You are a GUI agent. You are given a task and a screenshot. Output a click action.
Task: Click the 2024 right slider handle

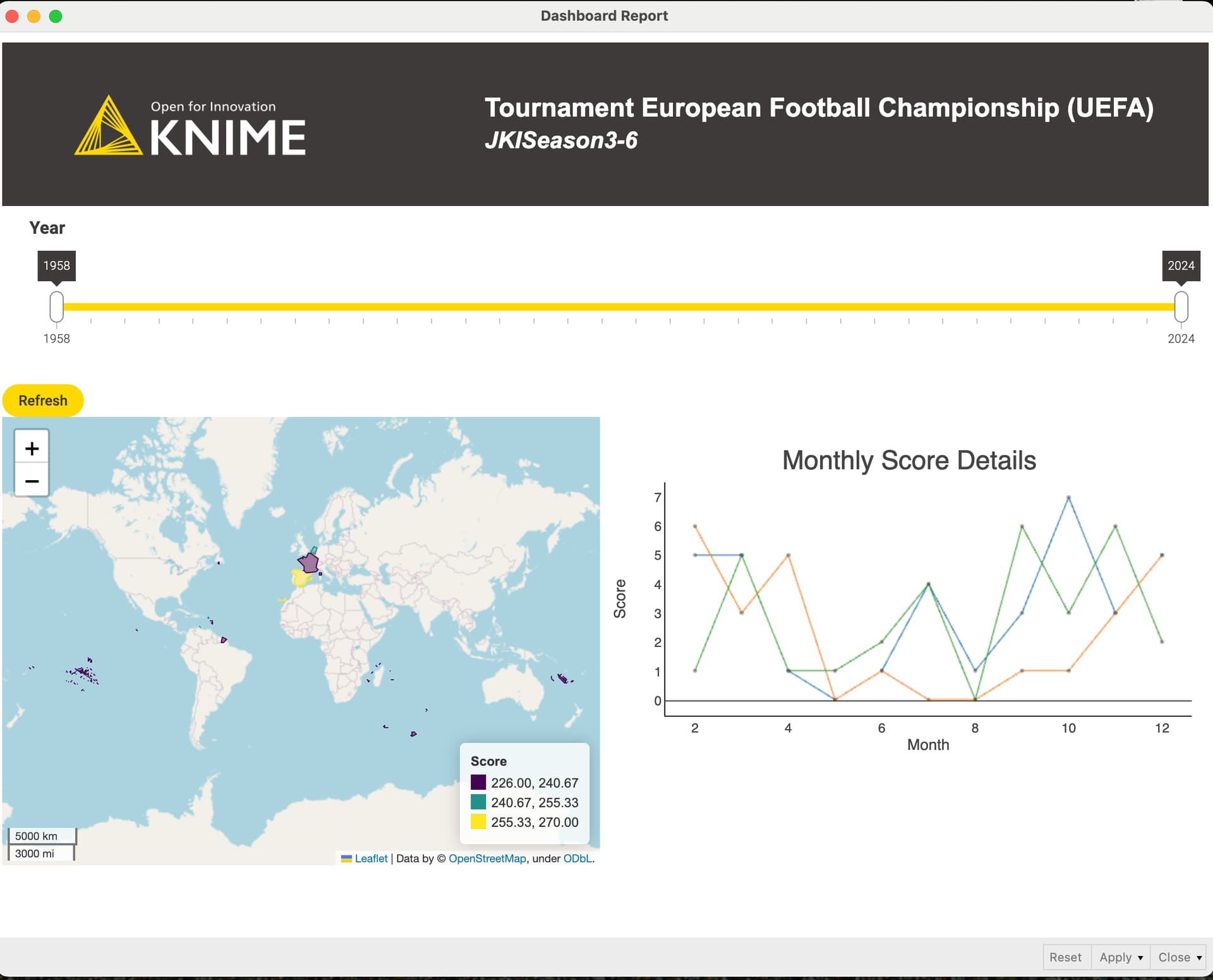pyautogui.click(x=1181, y=306)
